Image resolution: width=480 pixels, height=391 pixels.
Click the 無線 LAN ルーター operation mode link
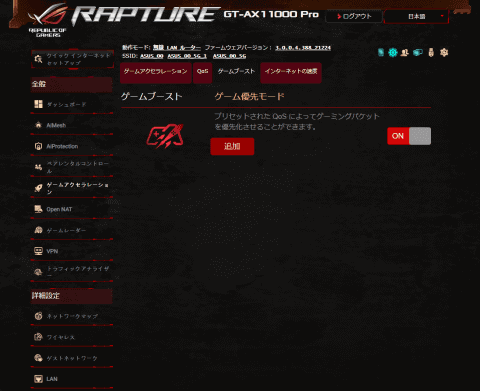pos(177,48)
